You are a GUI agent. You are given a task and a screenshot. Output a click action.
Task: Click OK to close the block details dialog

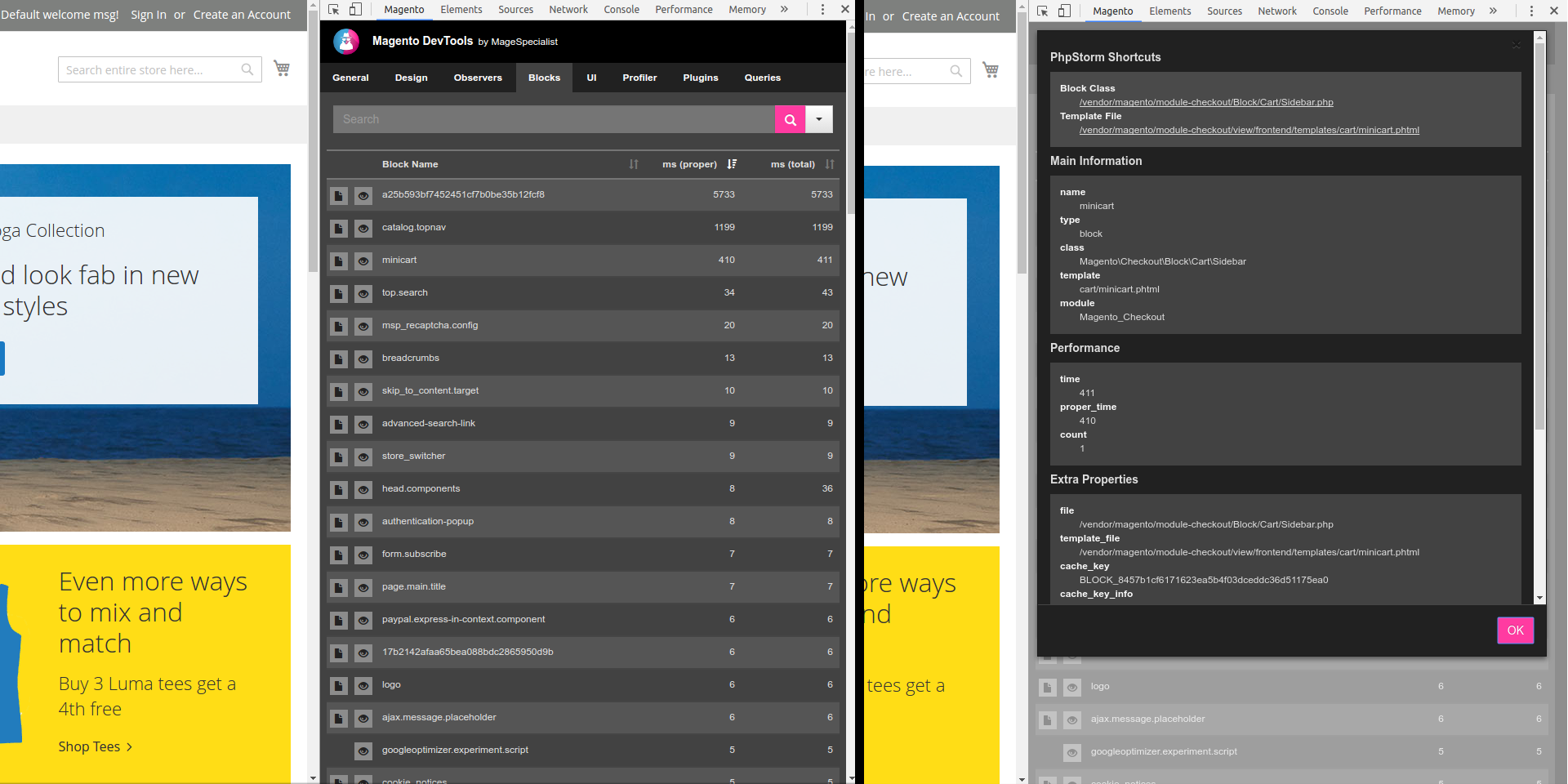[1515, 630]
